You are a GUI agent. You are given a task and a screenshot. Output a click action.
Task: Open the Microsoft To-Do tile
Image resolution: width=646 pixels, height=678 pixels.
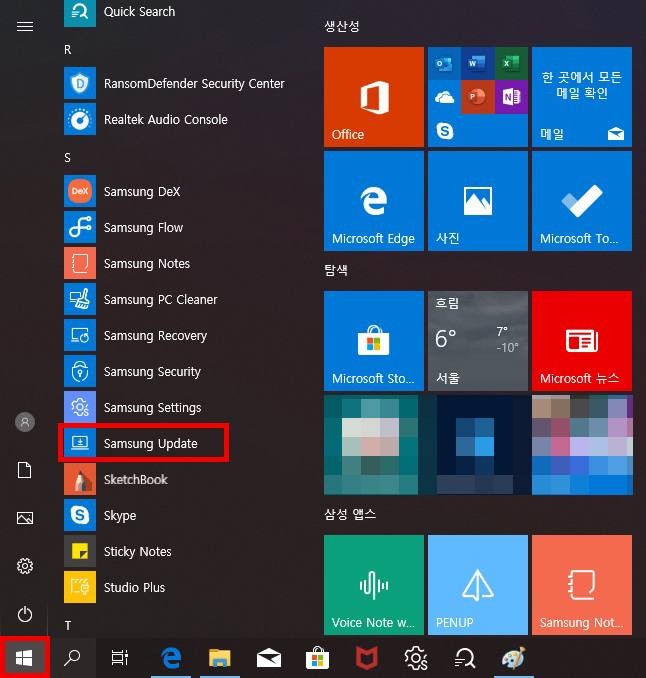click(x=582, y=201)
